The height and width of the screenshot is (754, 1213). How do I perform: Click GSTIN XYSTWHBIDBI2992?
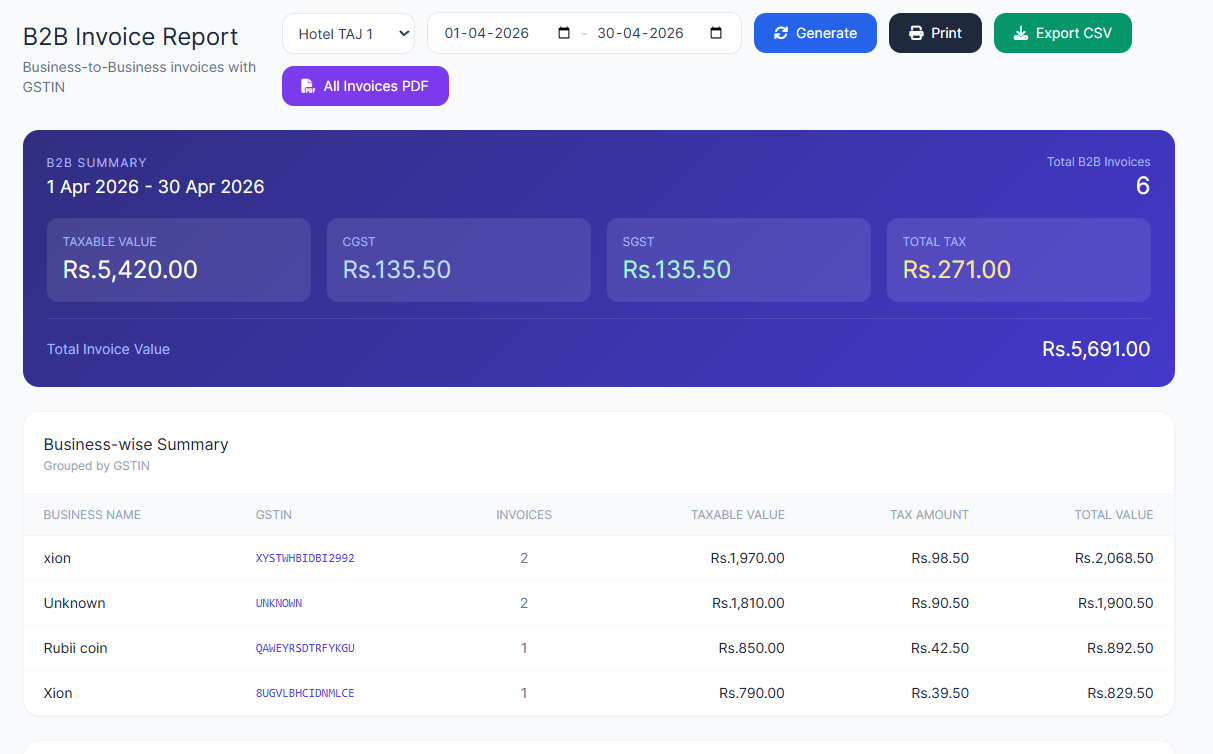(305, 558)
